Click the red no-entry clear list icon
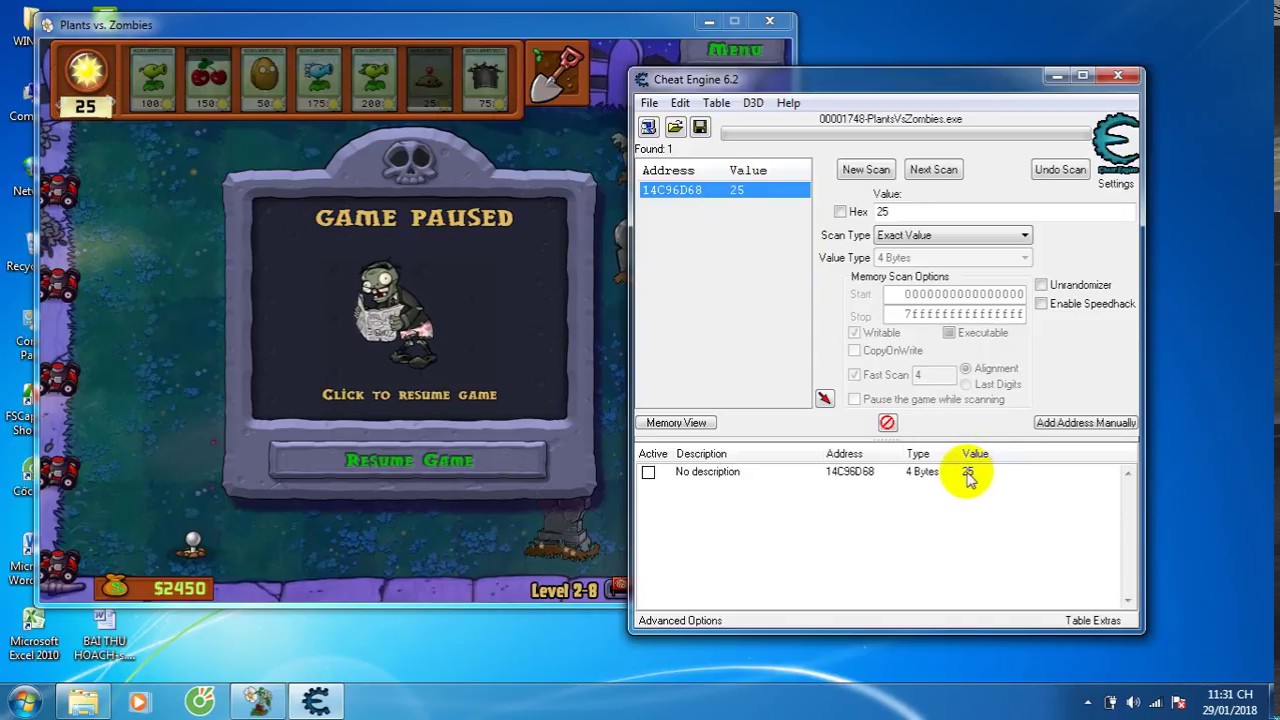The width and height of the screenshot is (1280, 720). 887,423
